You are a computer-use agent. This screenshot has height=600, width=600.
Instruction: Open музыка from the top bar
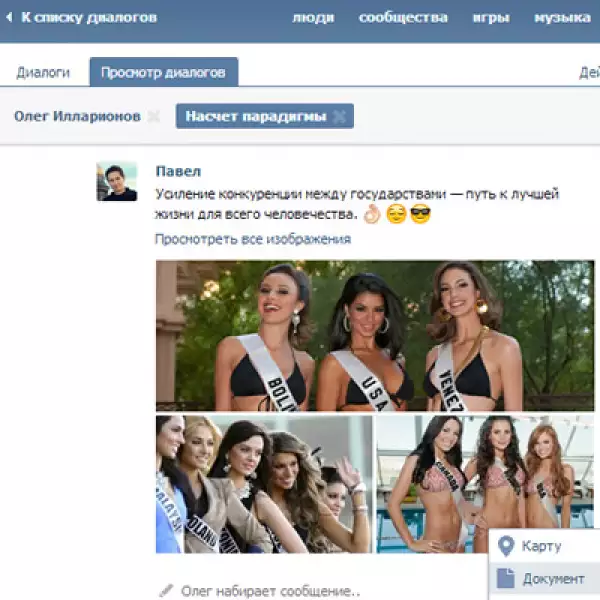[561, 18]
